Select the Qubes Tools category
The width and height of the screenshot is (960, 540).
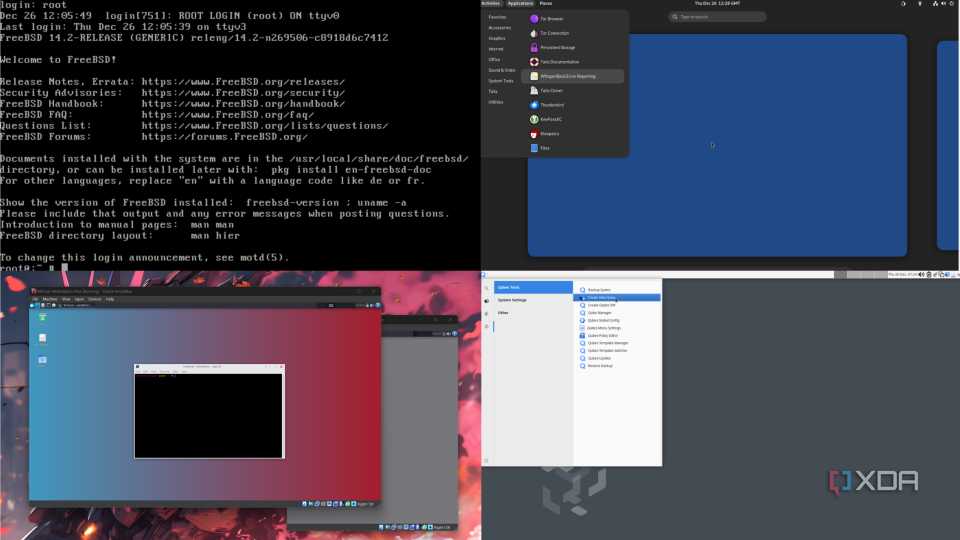tap(533, 287)
